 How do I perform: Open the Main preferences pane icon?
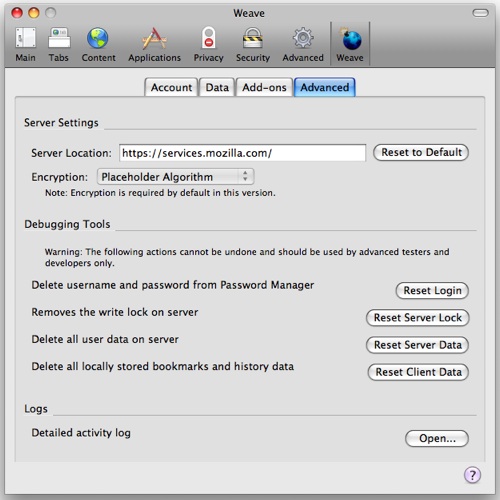pyautogui.click(x=25, y=38)
